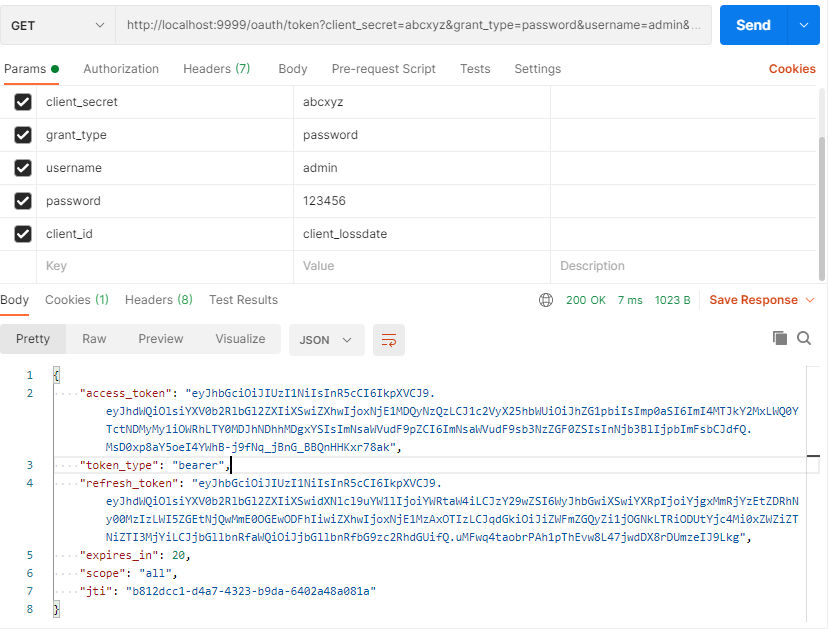Switch to the Authorization tab

click(x=121, y=69)
